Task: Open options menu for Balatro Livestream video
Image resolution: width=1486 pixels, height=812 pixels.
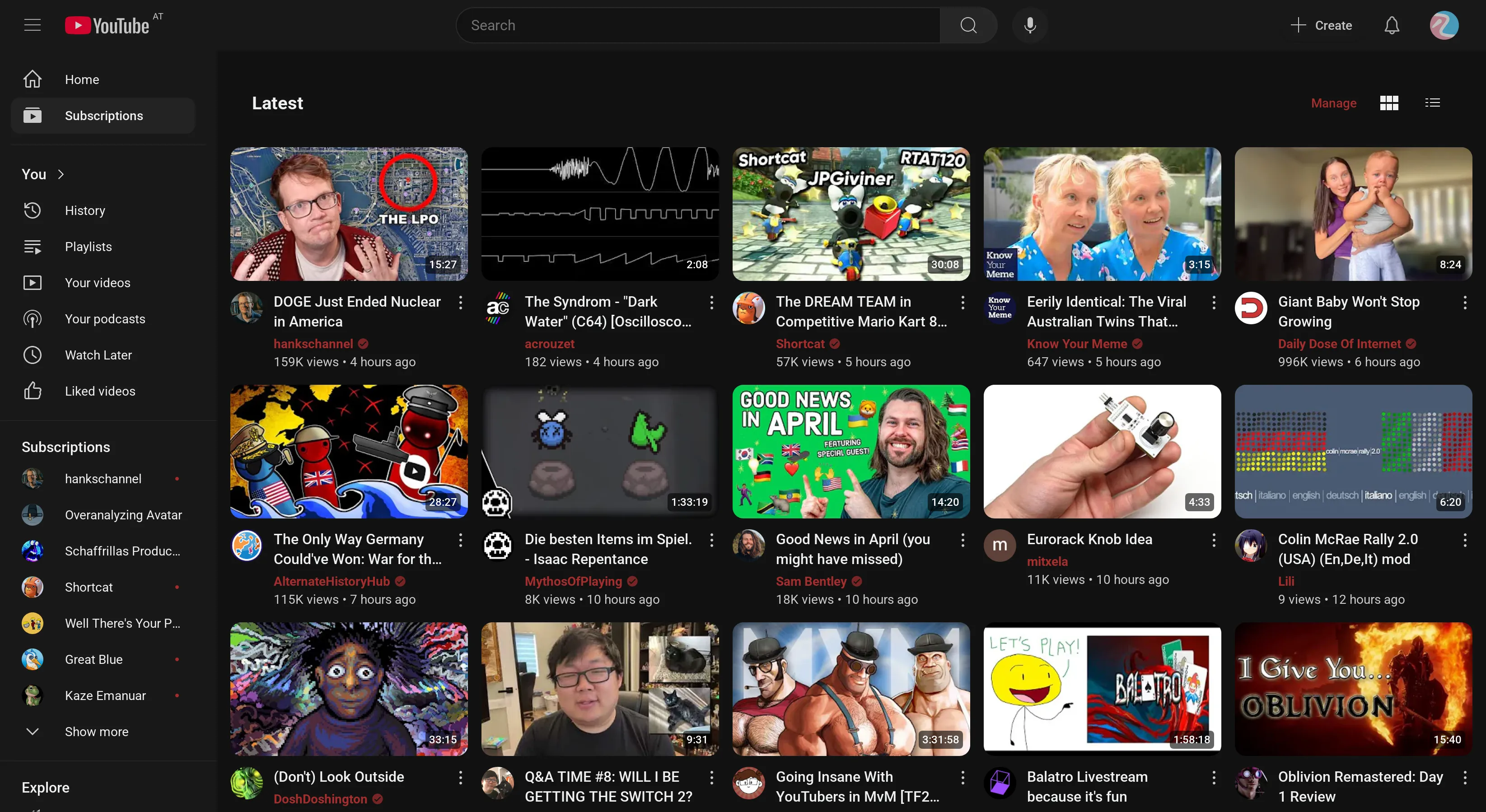Action: 1214,778
